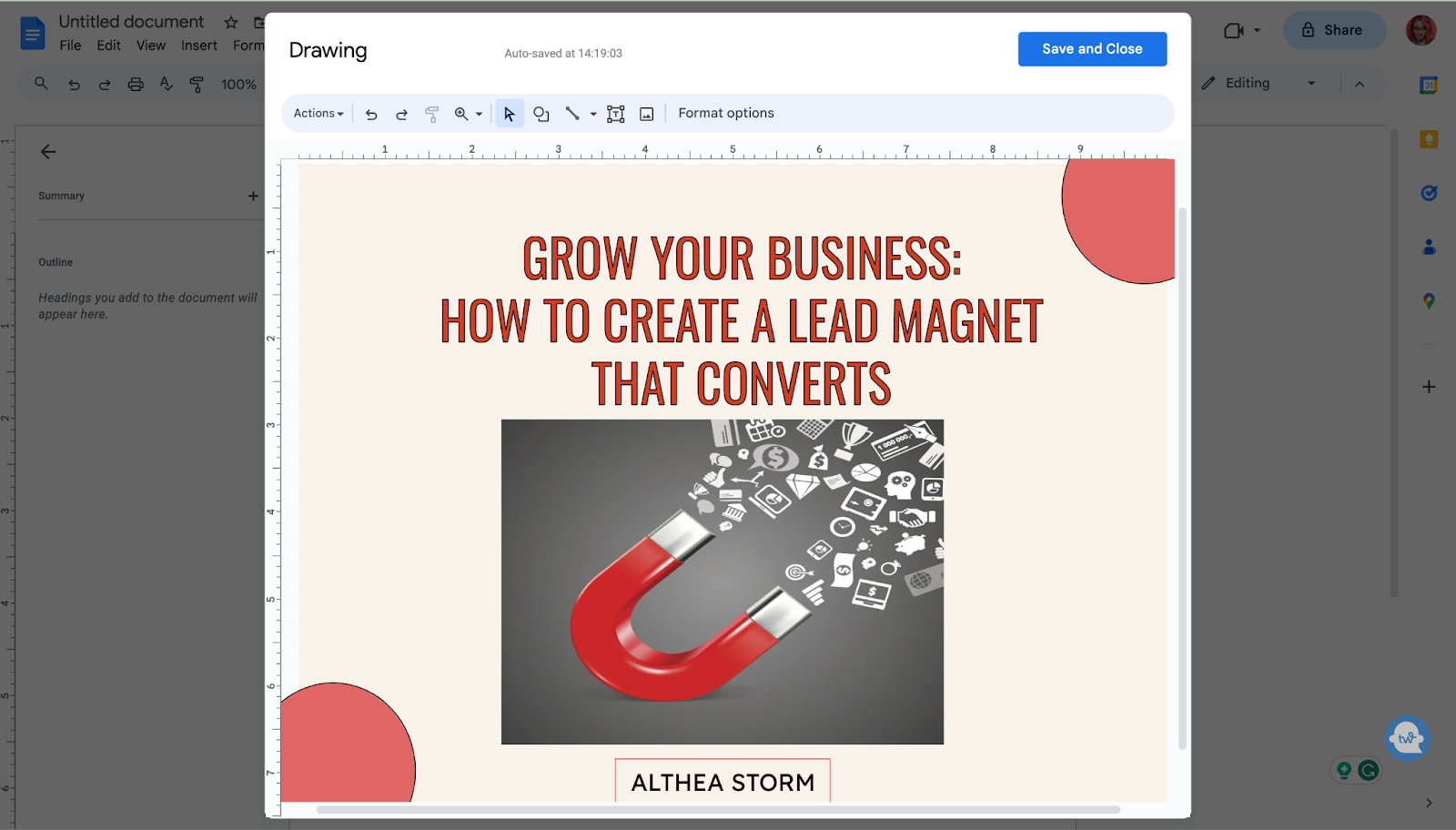Open the zoom dropdown arrow in Drawing
Screen dimensions: 1456x830
pyautogui.click(x=479, y=114)
